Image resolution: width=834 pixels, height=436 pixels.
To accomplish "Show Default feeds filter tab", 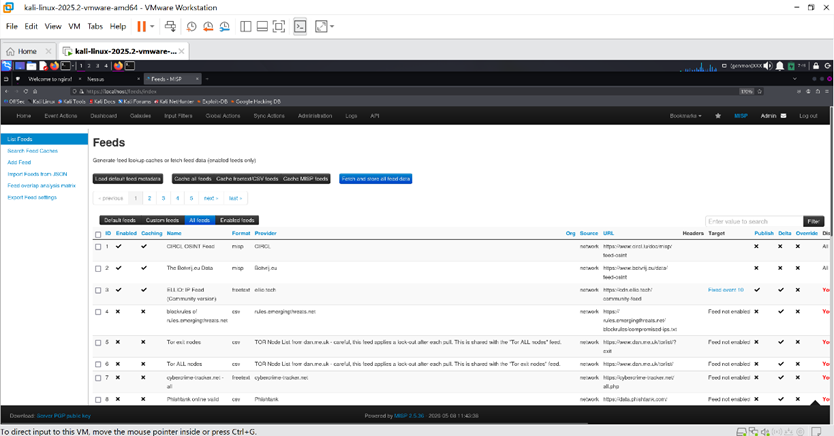I will 120,220.
